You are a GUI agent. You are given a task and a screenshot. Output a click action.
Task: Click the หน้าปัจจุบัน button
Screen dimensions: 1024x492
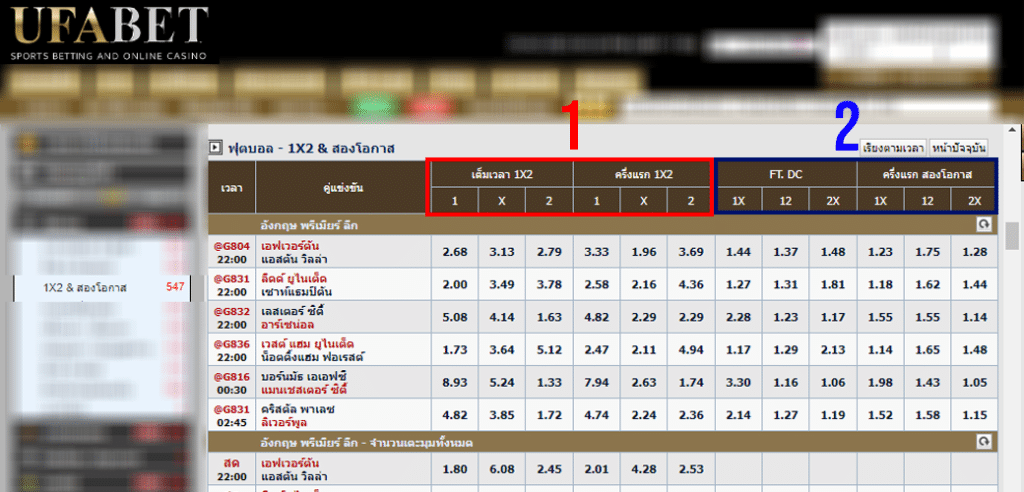click(959, 148)
